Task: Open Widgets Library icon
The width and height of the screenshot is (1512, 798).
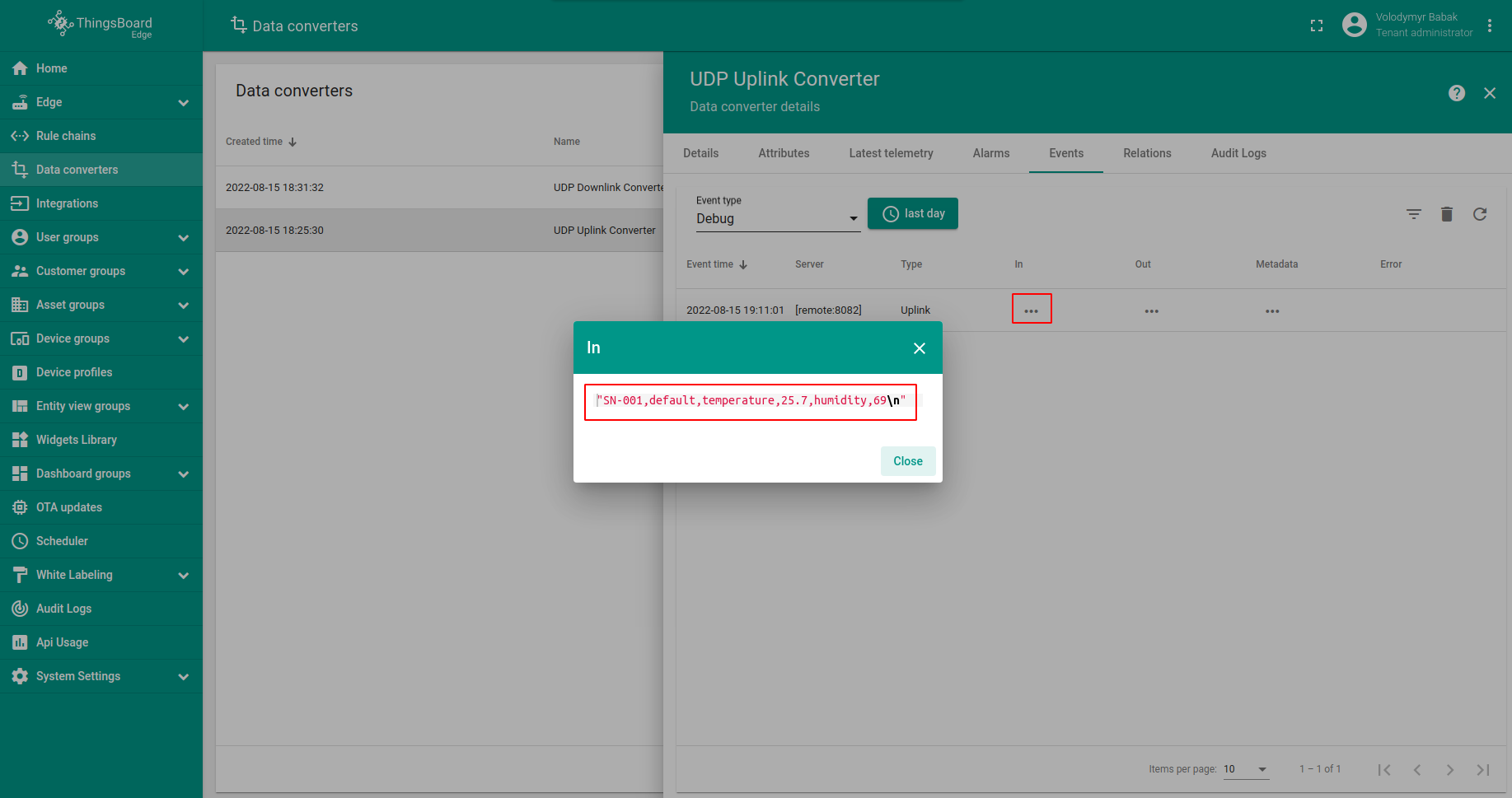Action: pyautogui.click(x=20, y=440)
